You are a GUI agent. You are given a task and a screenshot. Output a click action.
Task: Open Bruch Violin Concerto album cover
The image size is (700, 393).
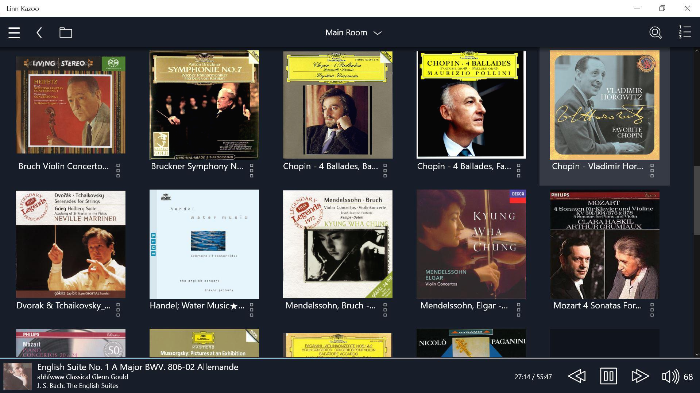tap(71, 105)
